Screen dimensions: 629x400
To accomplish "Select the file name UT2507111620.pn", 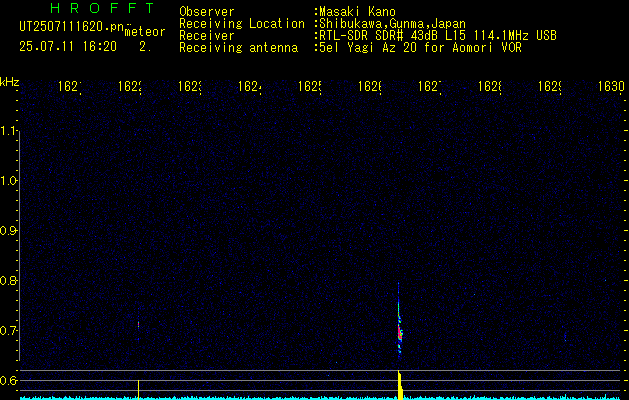I will (x=72, y=27).
